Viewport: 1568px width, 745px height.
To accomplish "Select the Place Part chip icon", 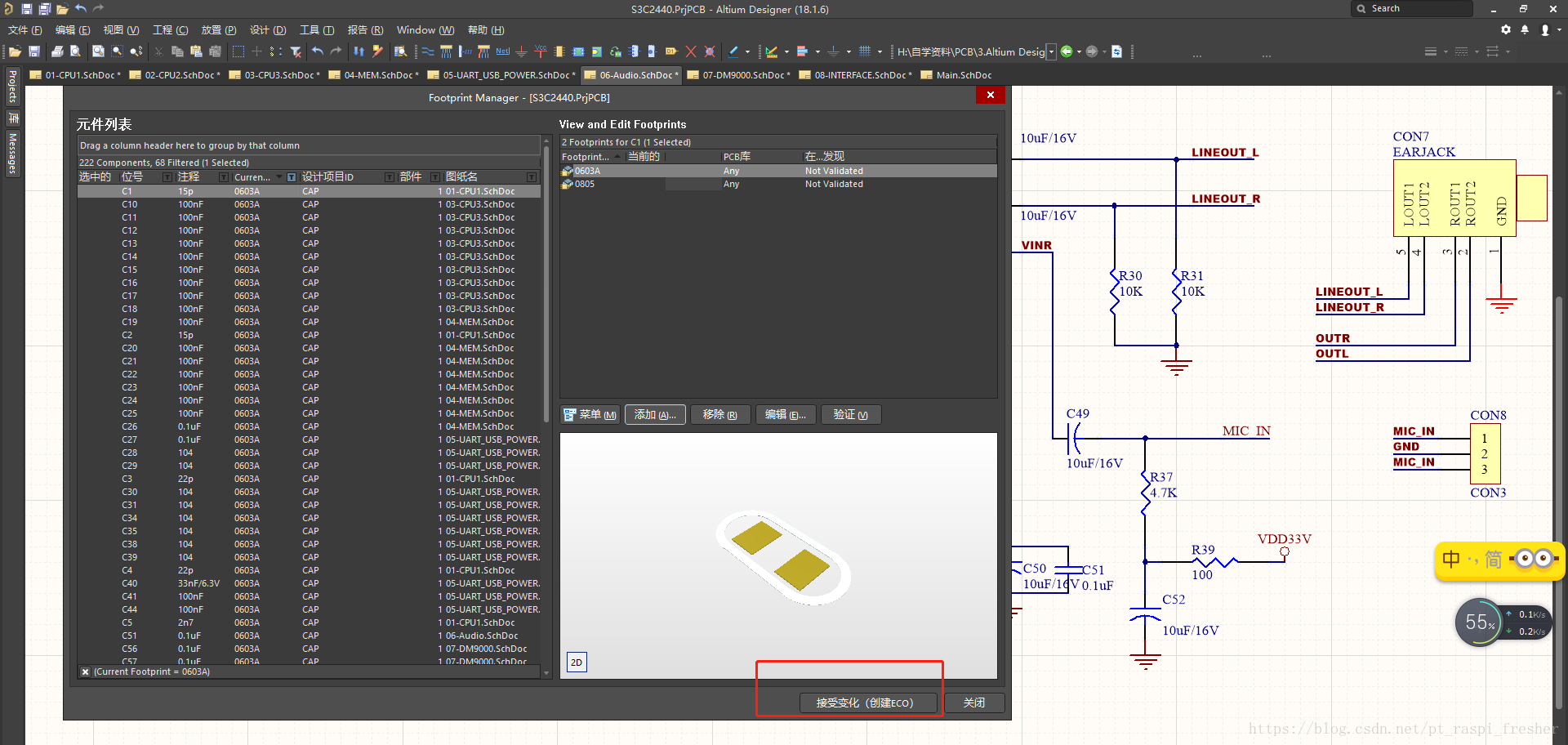I will [559, 51].
